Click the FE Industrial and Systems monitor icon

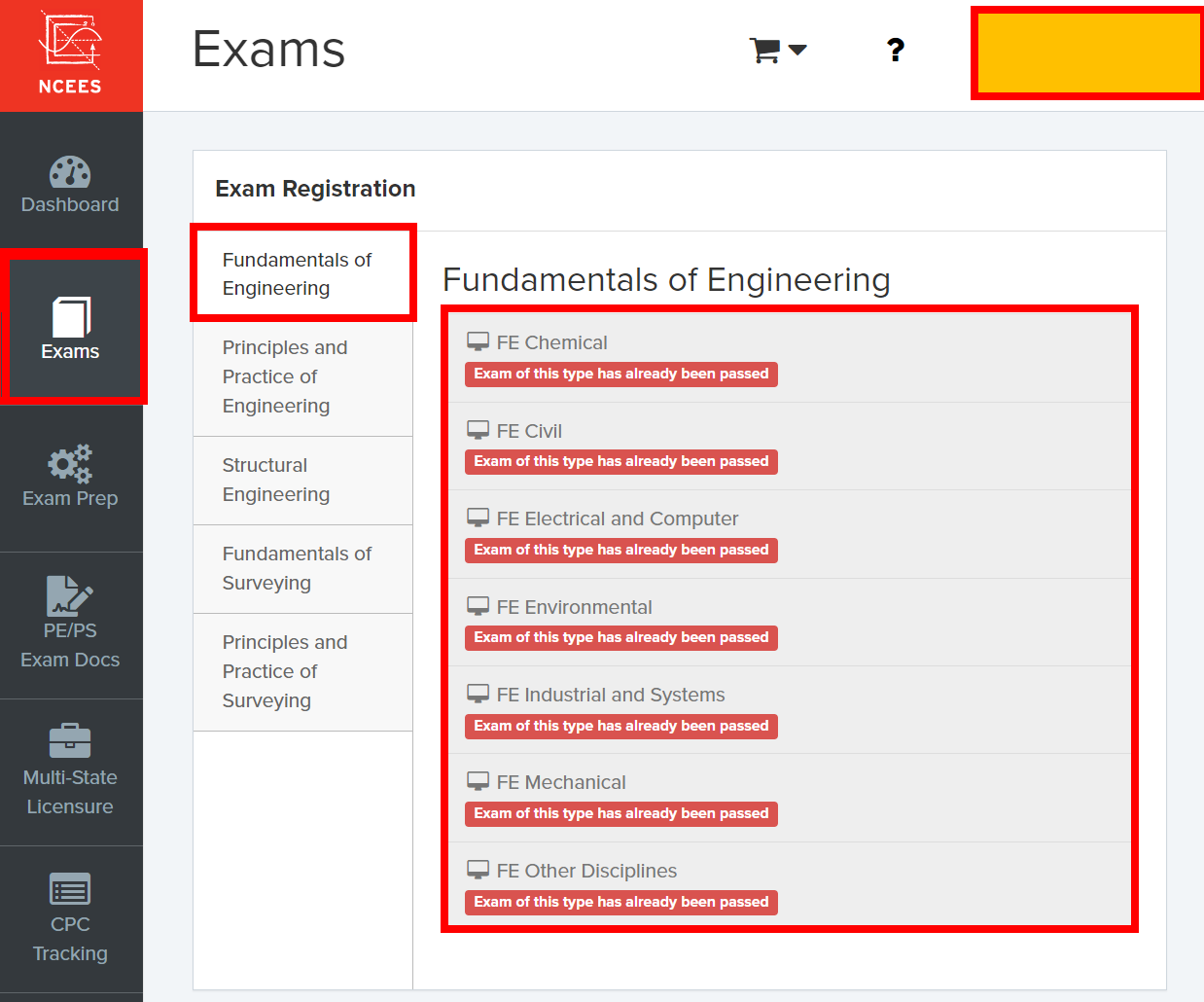[x=478, y=694]
